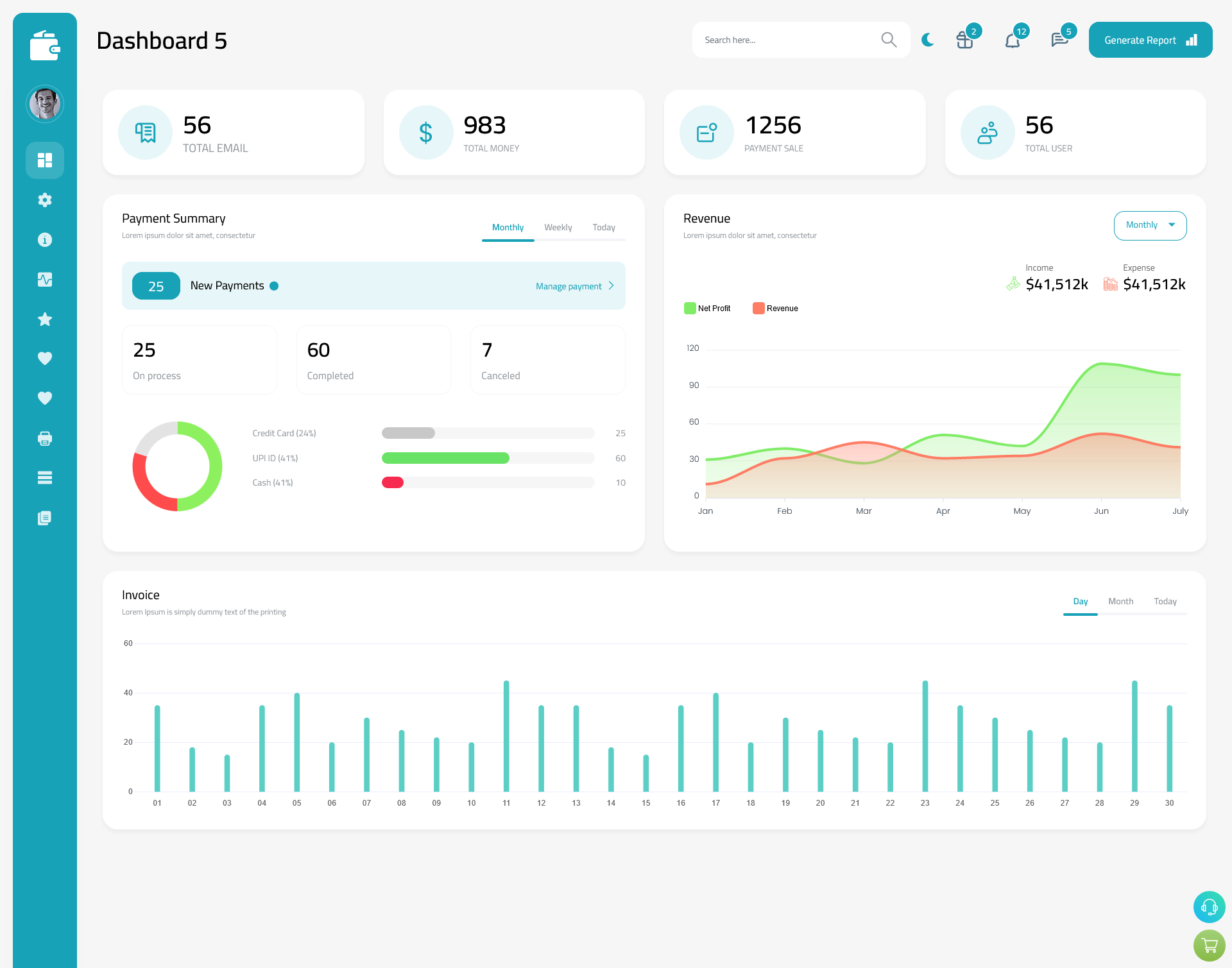Click the analytics chart icon in sidebar
This screenshot has height=968, width=1232.
[x=45, y=279]
